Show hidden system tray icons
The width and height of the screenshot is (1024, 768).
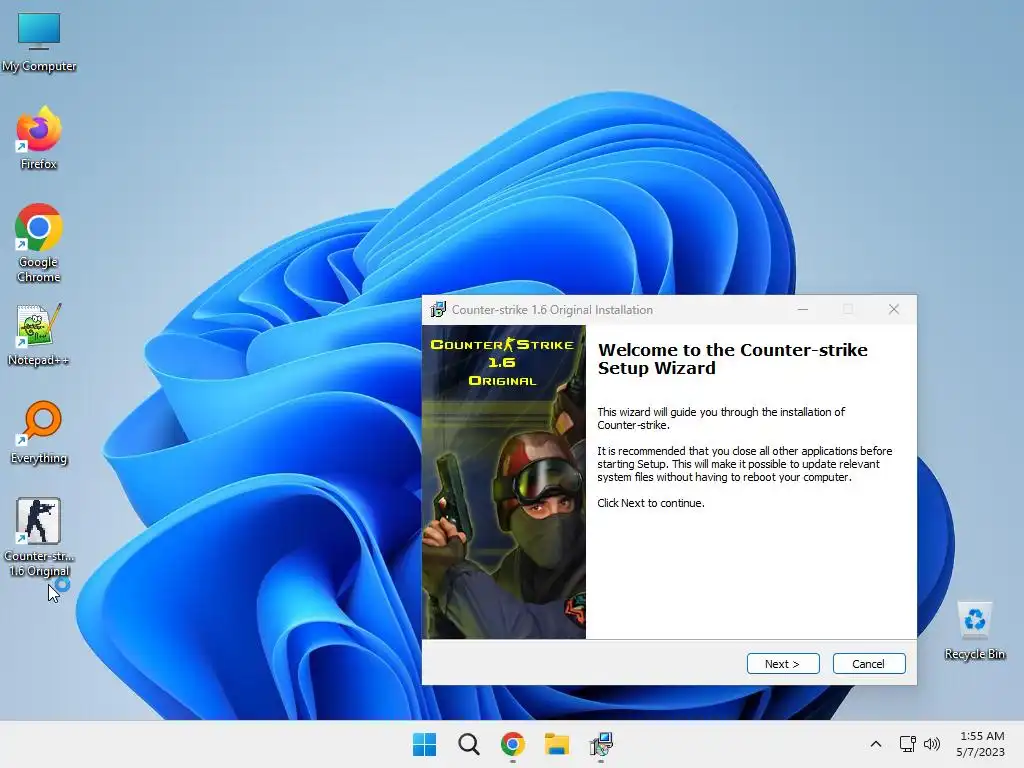coord(876,744)
